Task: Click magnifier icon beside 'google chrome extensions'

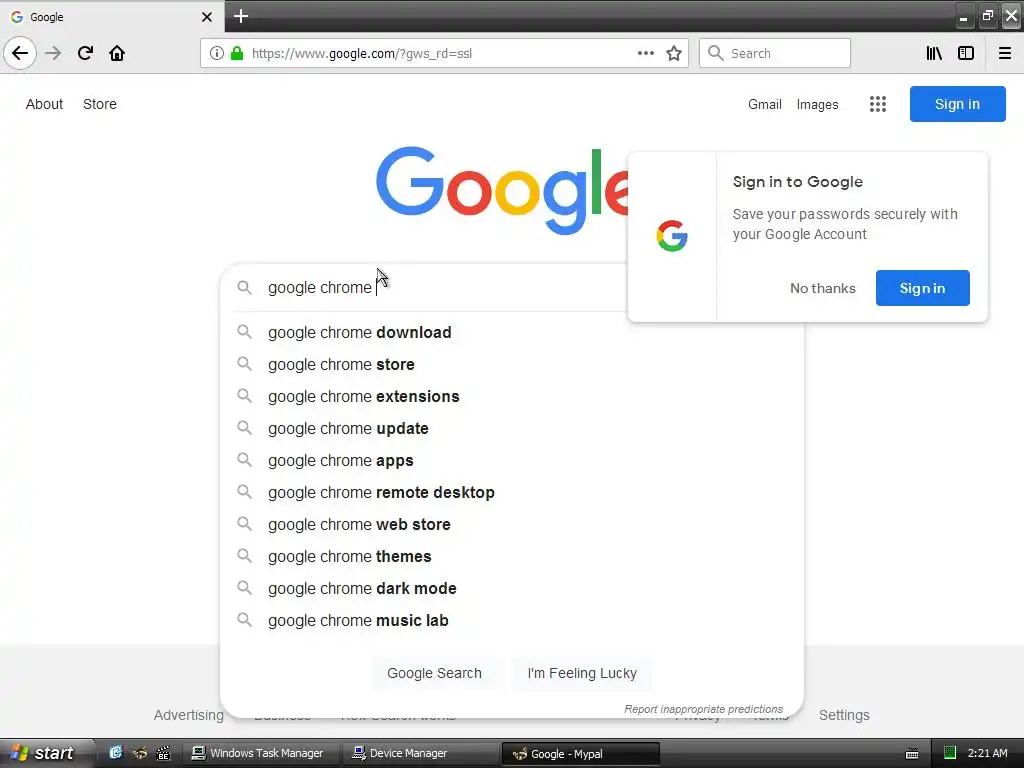Action: coord(244,396)
